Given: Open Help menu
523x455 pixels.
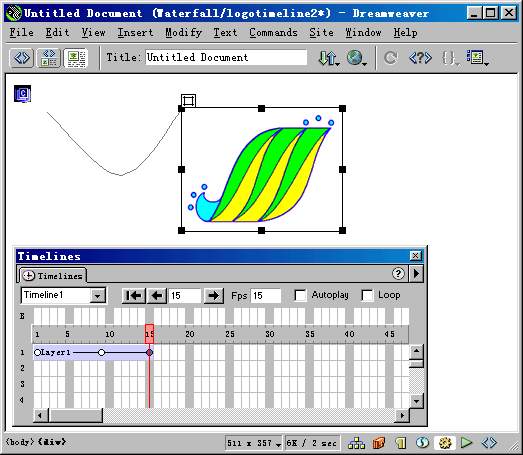Looking at the screenshot, I should (405, 32).
